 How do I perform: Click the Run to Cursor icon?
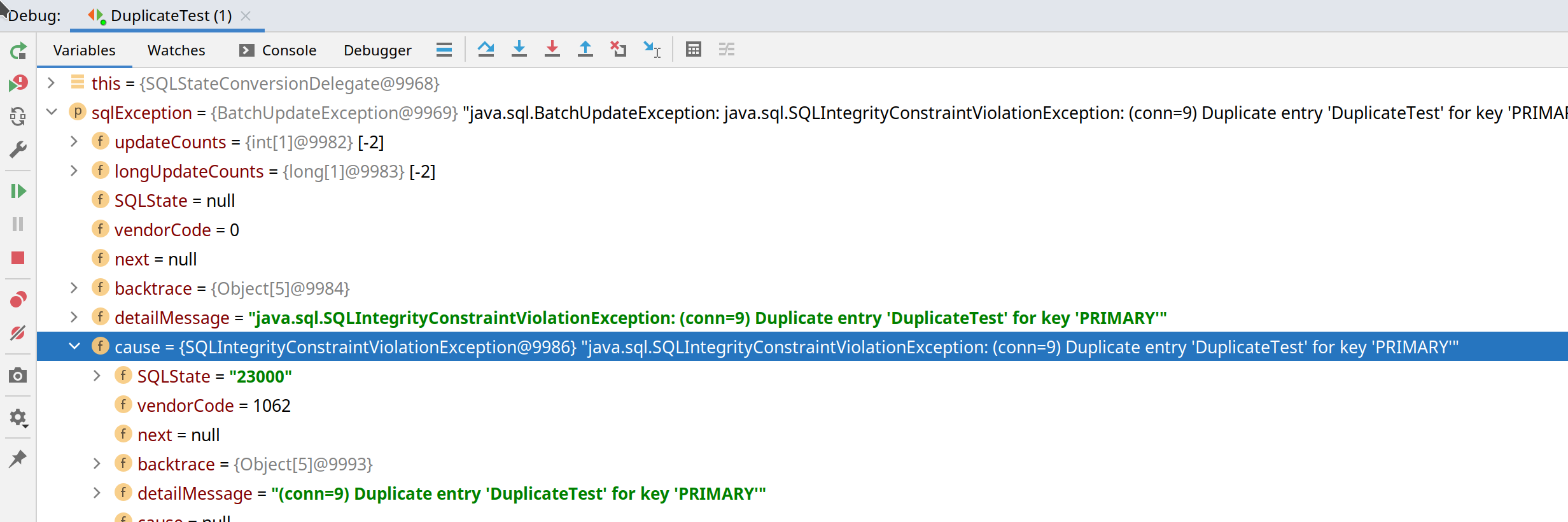652,50
